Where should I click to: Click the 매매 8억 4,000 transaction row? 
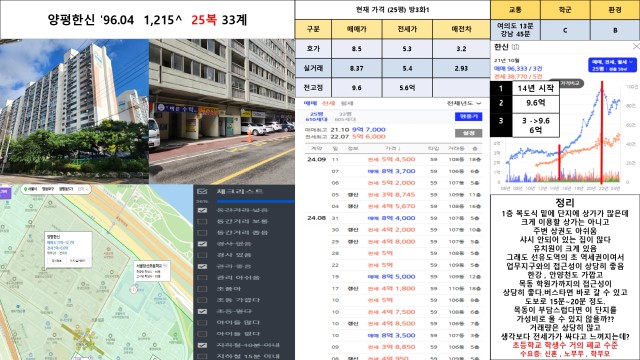pos(394,218)
